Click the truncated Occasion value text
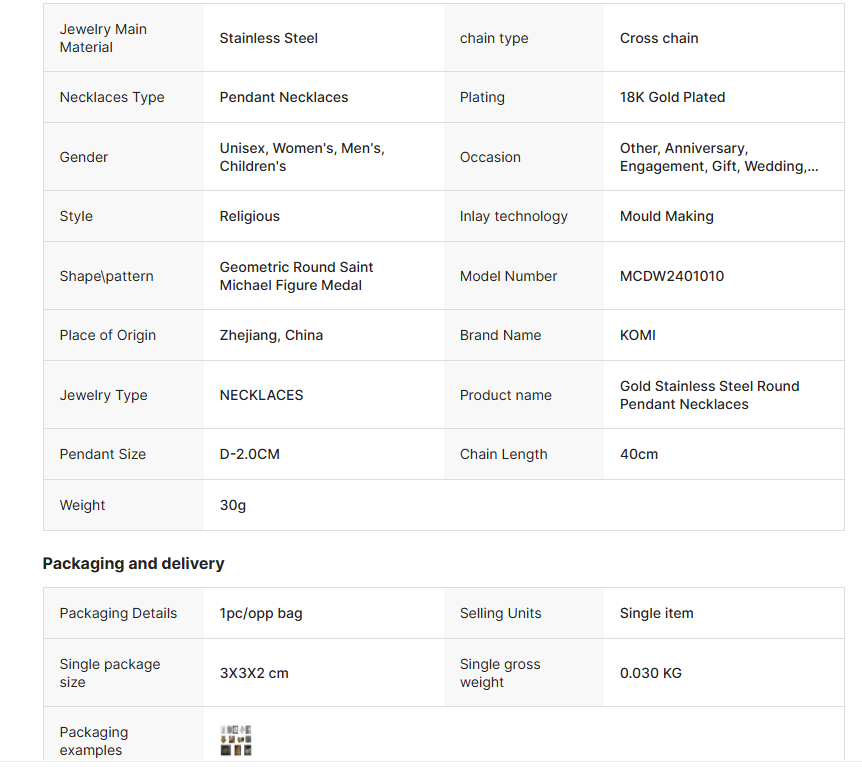 [719, 157]
